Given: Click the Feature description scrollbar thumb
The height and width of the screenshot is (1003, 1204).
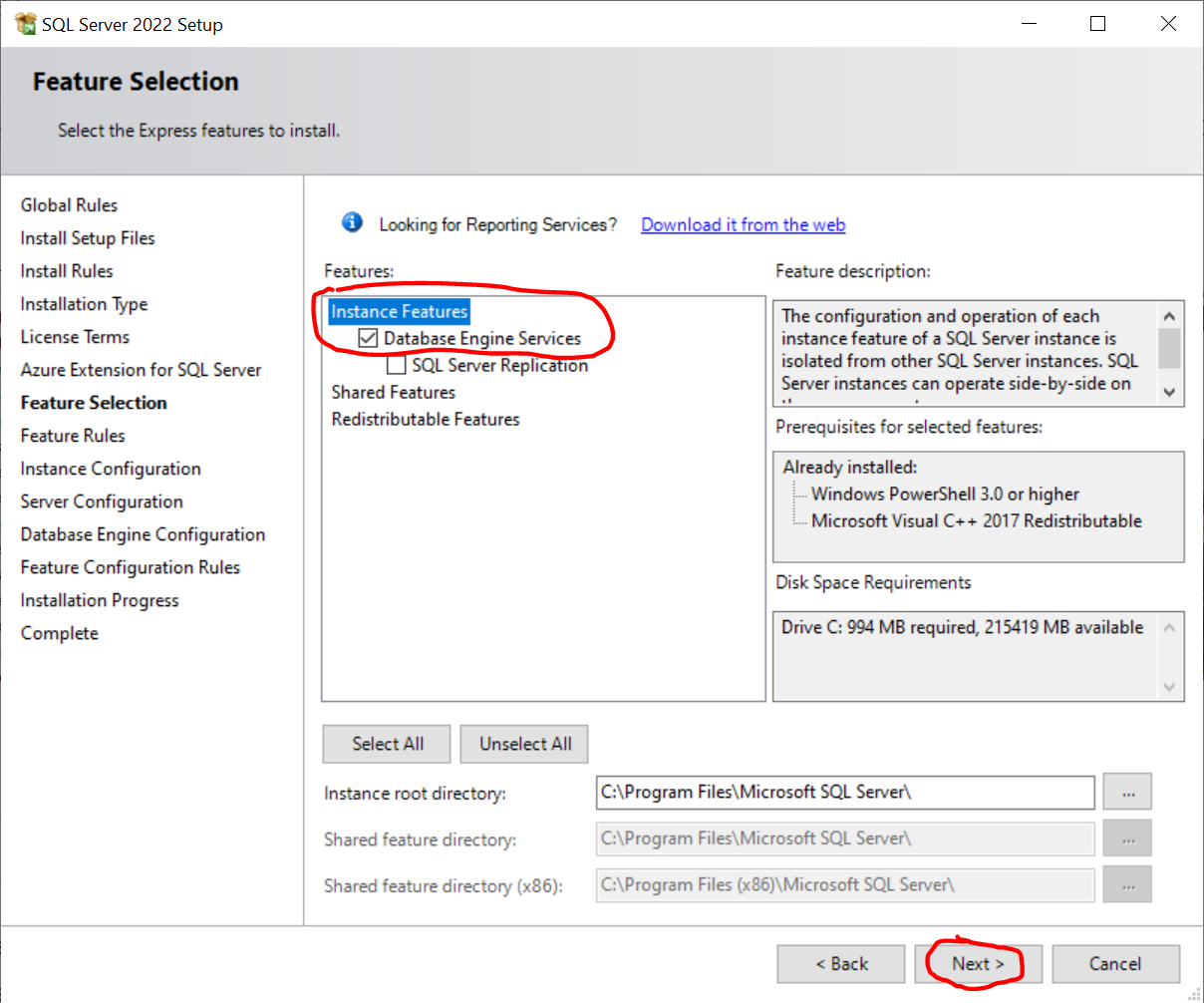Looking at the screenshot, I should (x=1170, y=348).
